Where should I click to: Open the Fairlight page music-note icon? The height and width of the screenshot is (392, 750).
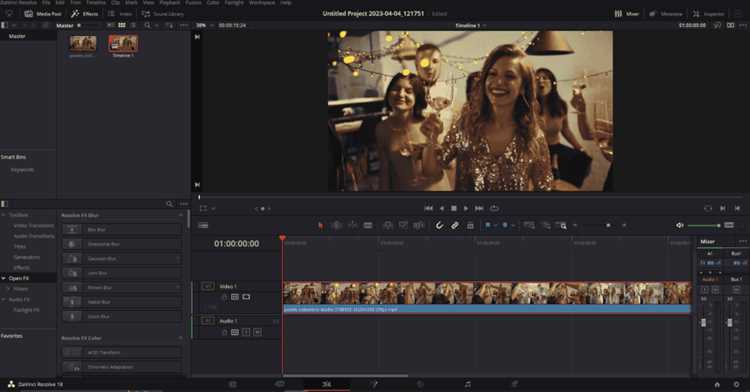[x=467, y=384]
